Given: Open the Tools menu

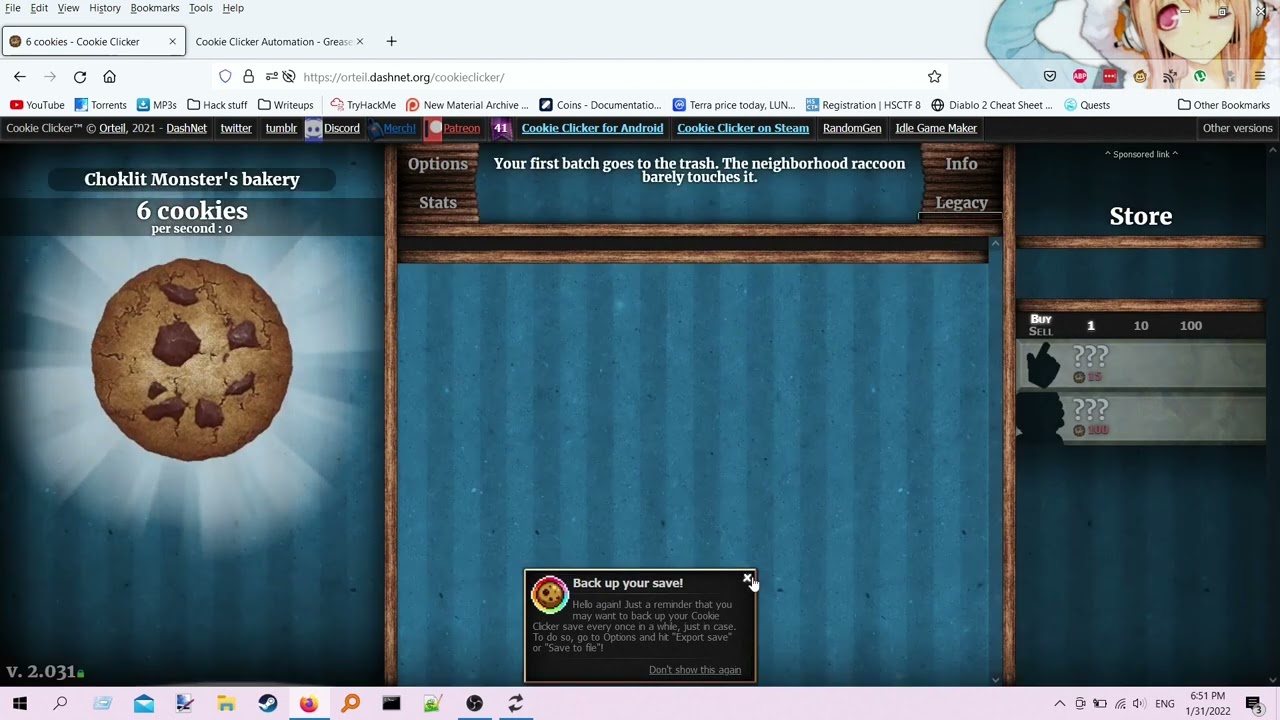Looking at the screenshot, I should click(201, 8).
